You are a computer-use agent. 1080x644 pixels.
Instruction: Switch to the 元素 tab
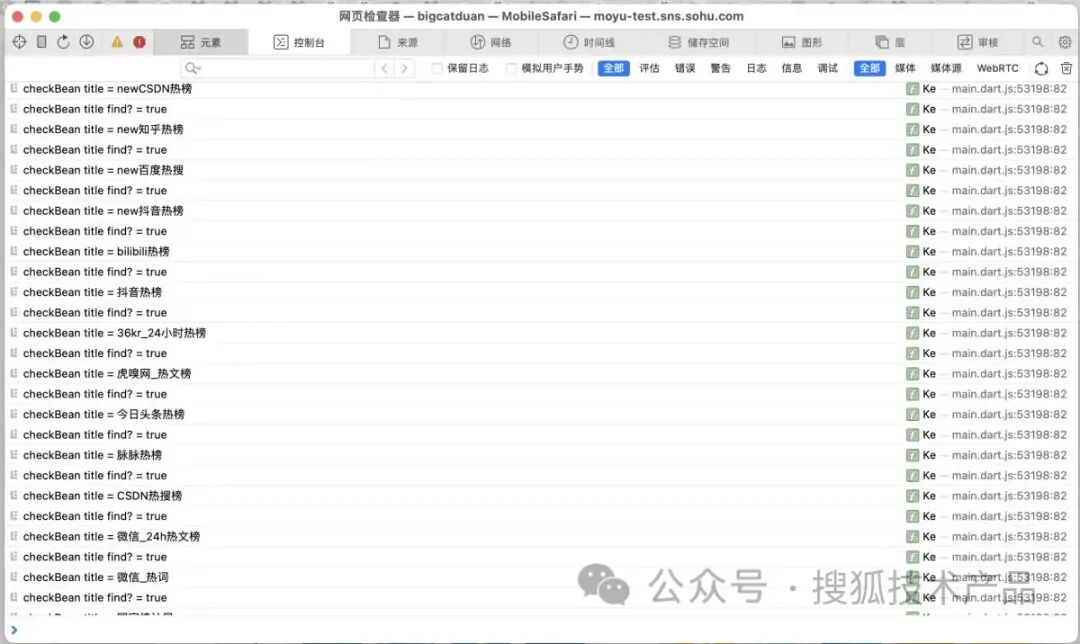200,42
